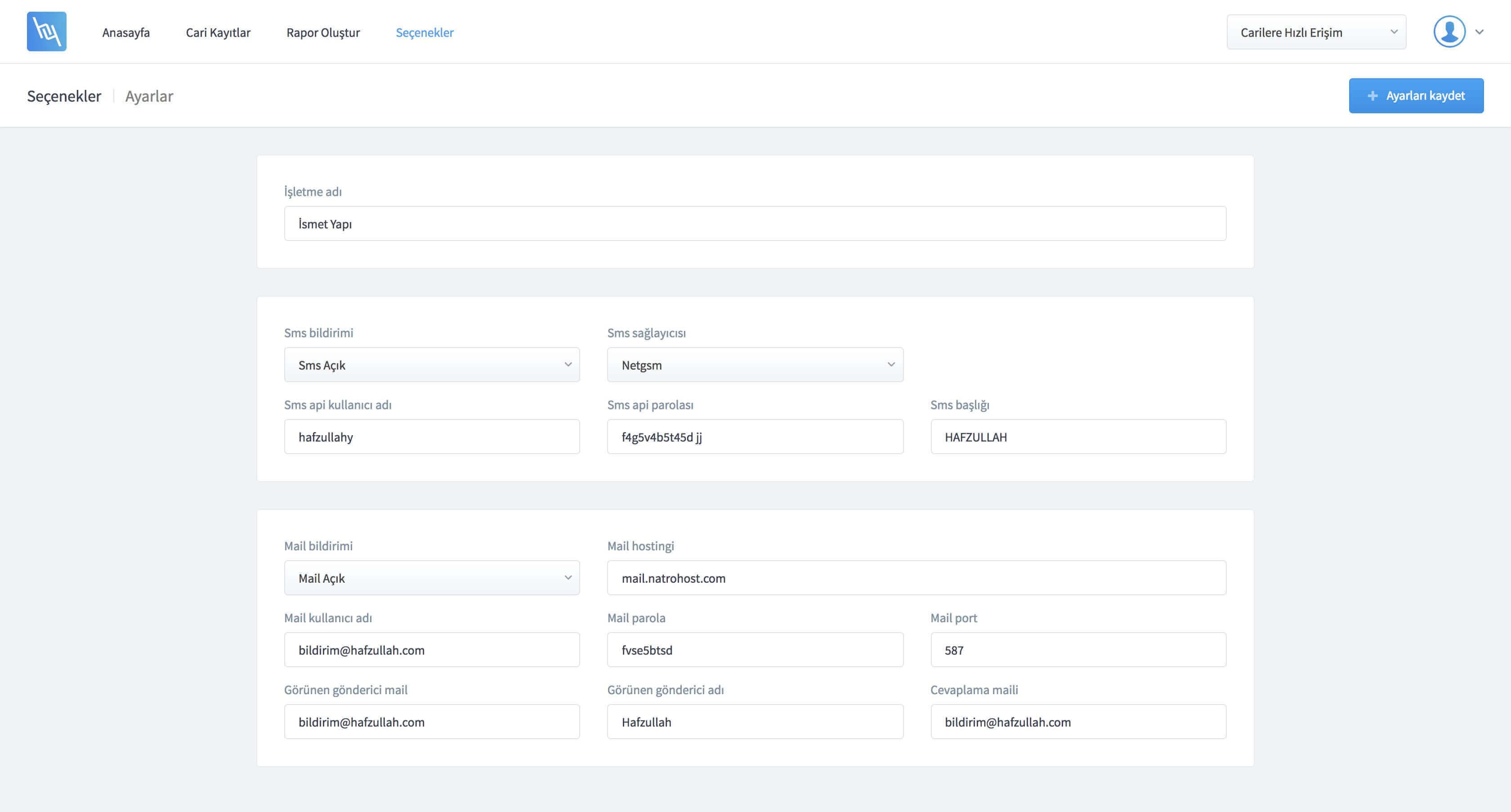Open the Sms sağlayıcısı Netgsm dropdown
The image size is (1511, 812).
click(x=755, y=365)
